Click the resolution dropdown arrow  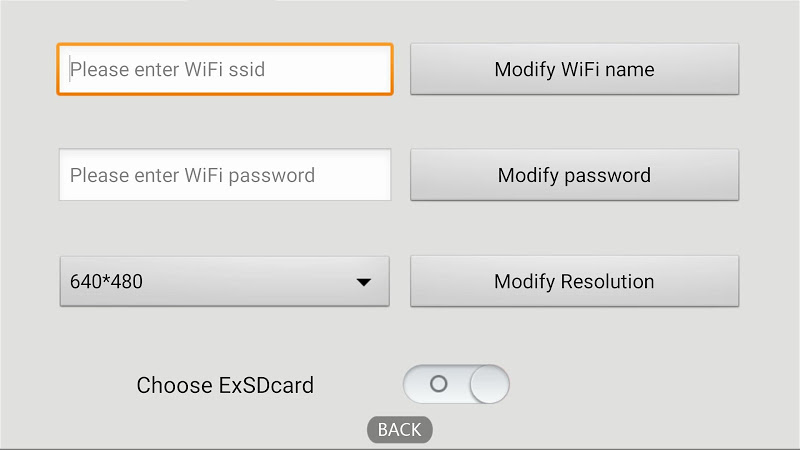click(364, 283)
